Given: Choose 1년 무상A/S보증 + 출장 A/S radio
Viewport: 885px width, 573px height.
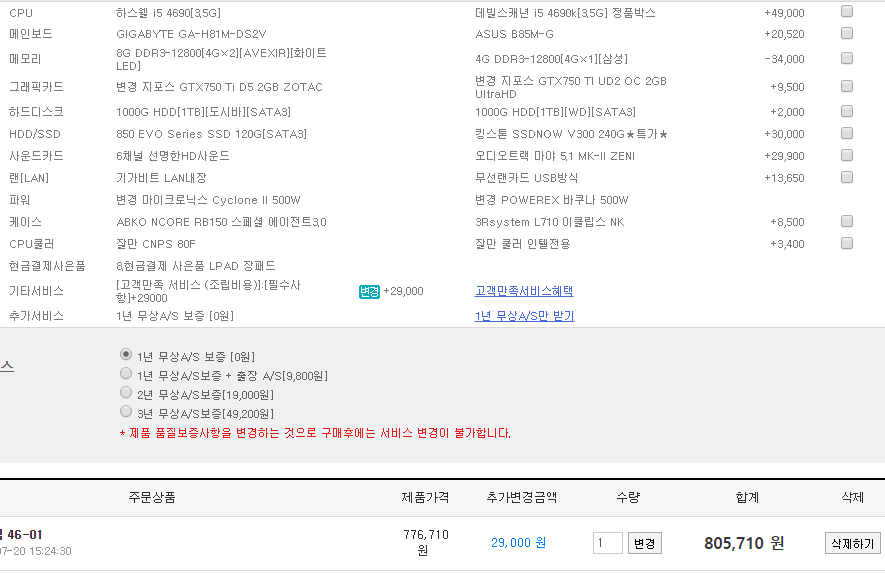Looking at the screenshot, I should click(x=126, y=373).
